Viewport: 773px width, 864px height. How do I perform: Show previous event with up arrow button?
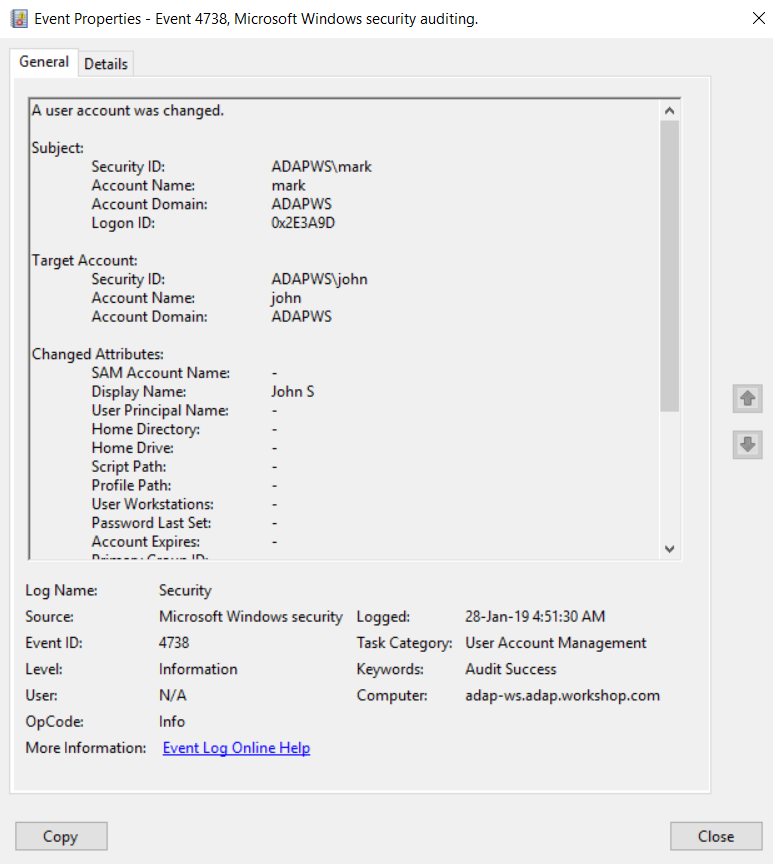[x=747, y=398]
